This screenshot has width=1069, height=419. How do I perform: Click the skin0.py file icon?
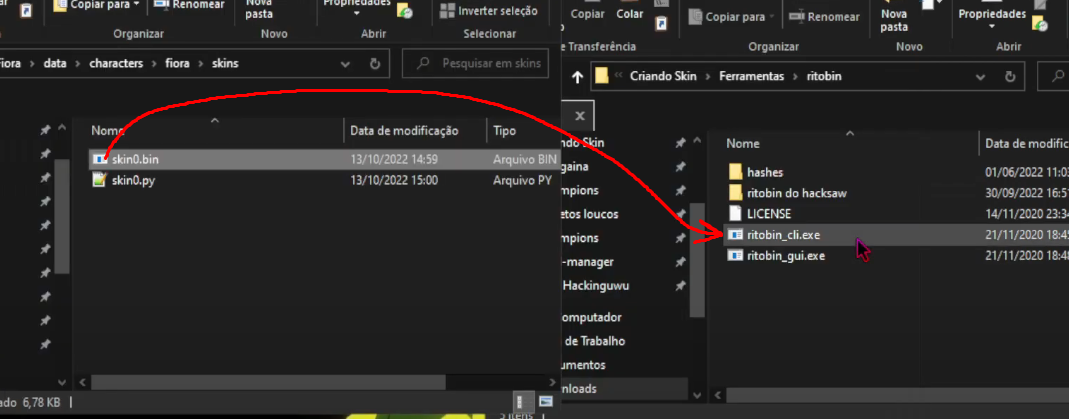click(x=100, y=181)
